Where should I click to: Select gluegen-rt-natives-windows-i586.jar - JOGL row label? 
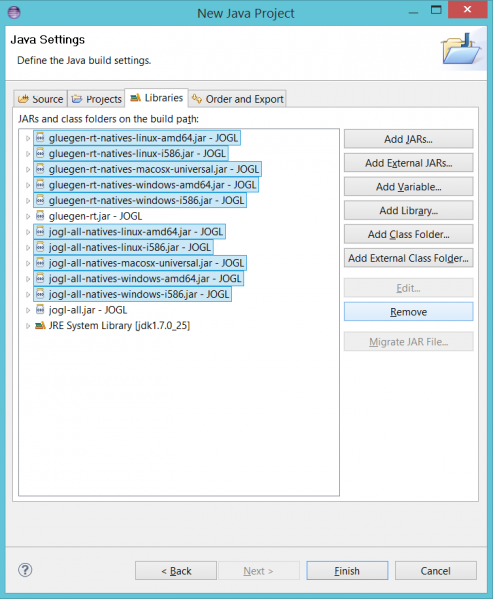pos(146,201)
